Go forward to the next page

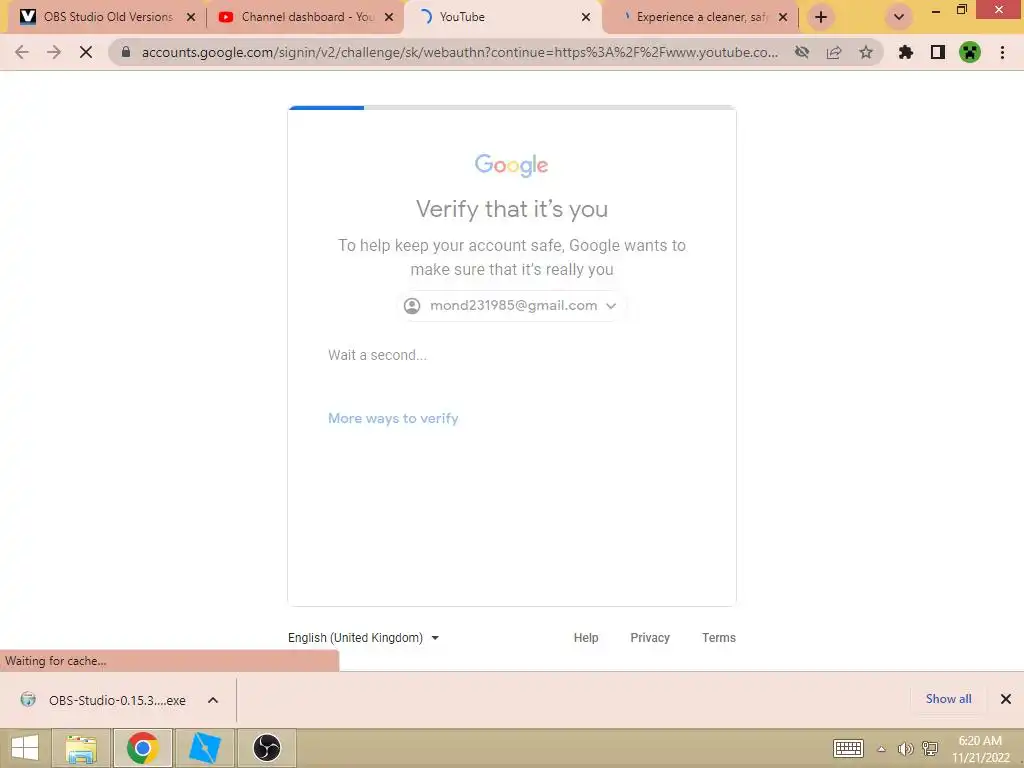pos(54,52)
